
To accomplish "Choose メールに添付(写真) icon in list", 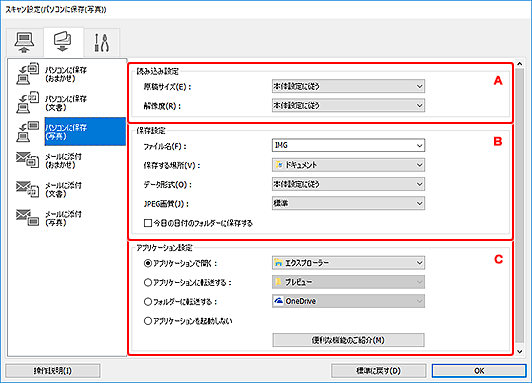I will tap(28, 218).
